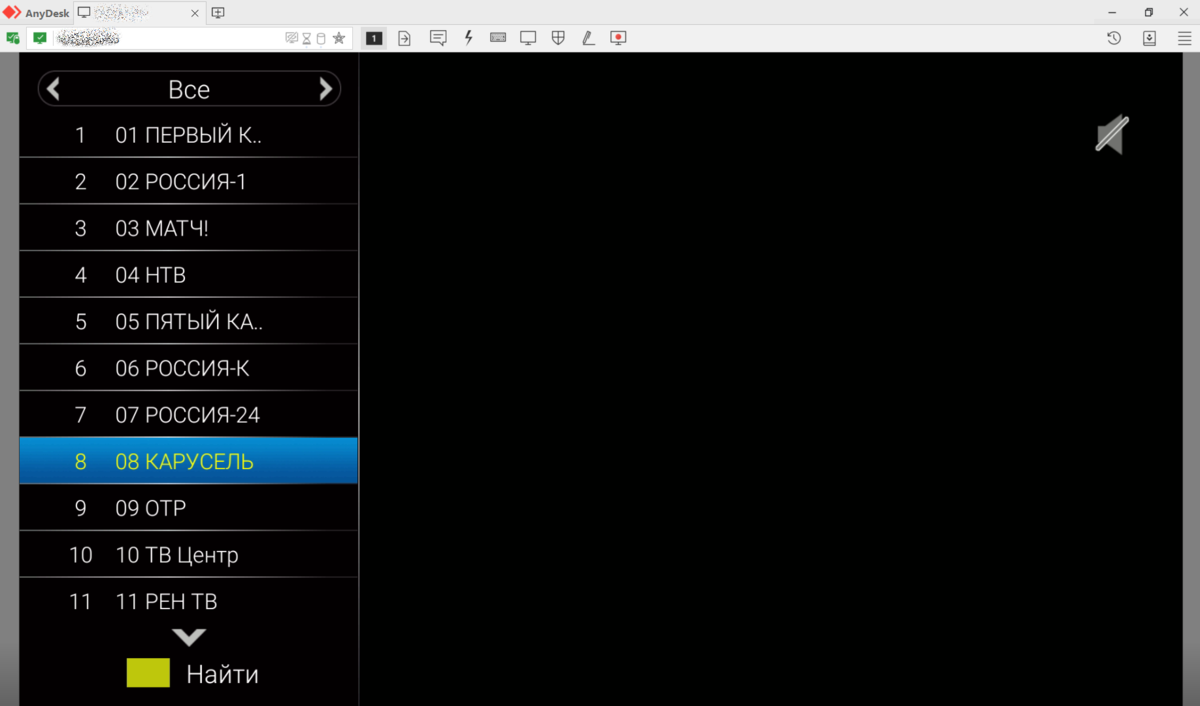Go to previous channel group arrow

(54, 89)
